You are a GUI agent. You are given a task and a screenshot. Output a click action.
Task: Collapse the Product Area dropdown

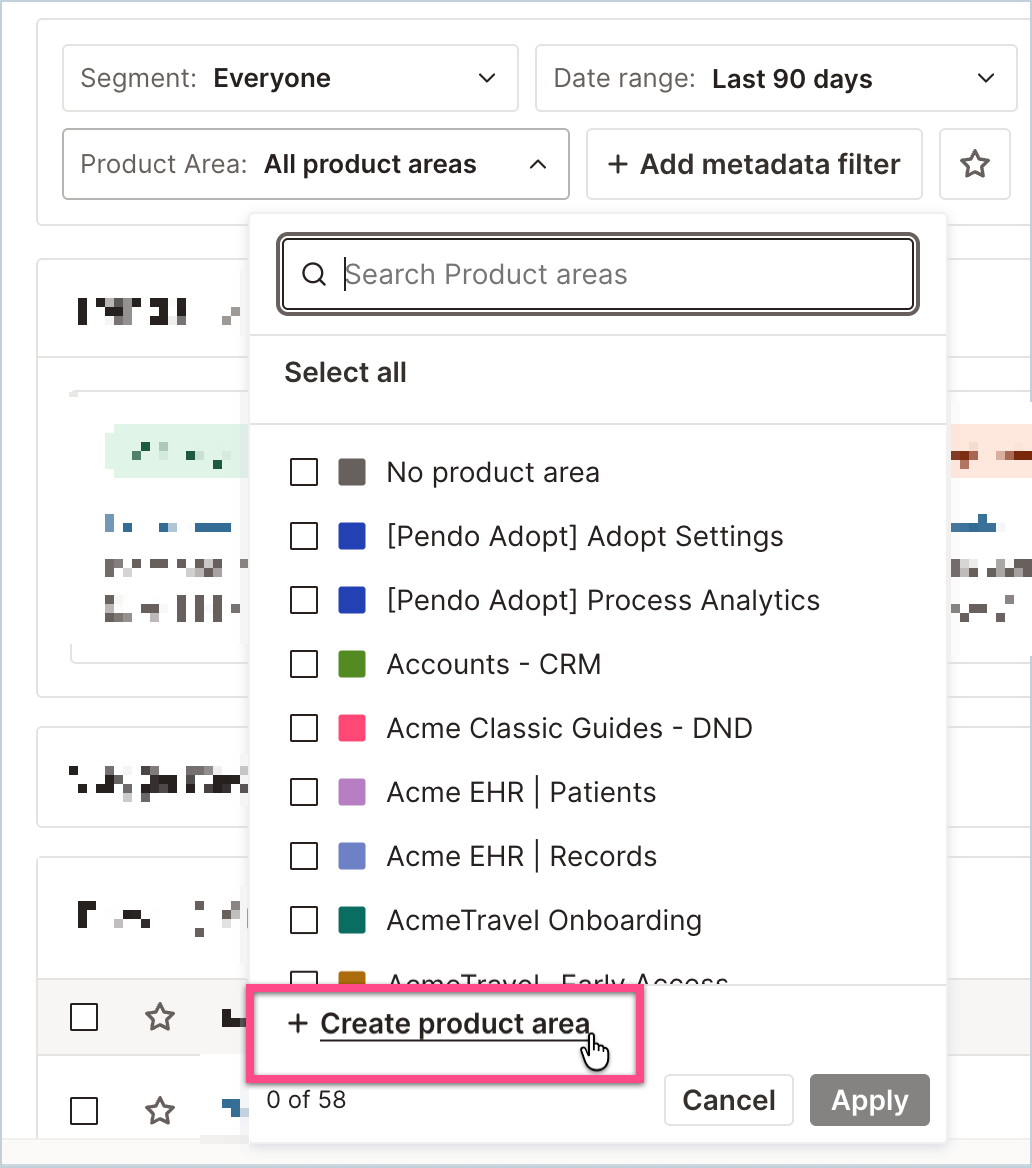click(x=316, y=164)
